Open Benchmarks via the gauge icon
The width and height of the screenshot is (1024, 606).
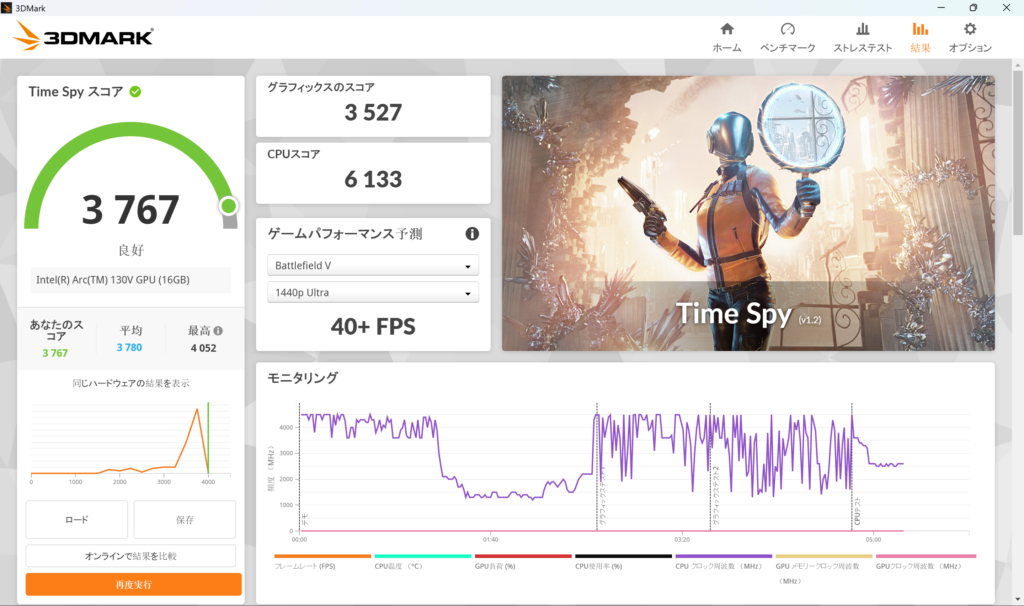tap(787, 30)
